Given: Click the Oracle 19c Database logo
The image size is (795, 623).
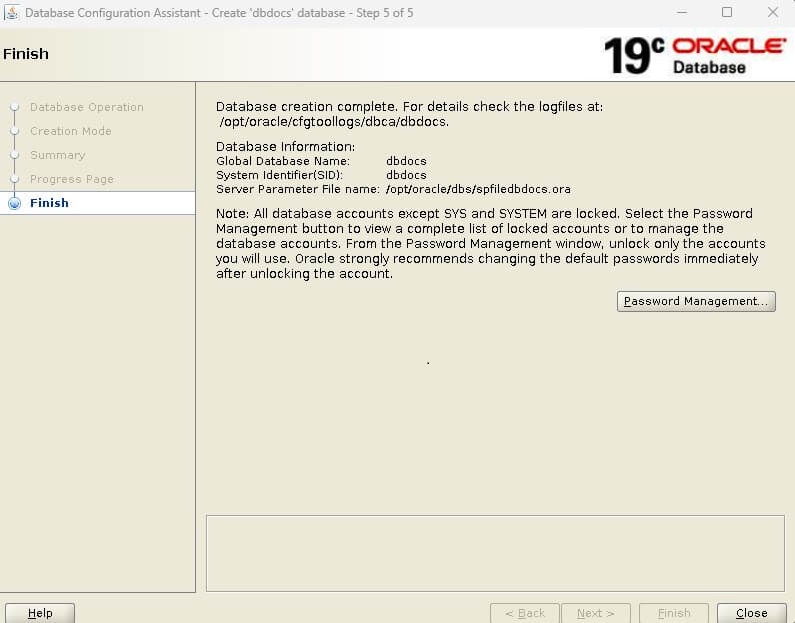Looking at the screenshot, I should click(695, 55).
